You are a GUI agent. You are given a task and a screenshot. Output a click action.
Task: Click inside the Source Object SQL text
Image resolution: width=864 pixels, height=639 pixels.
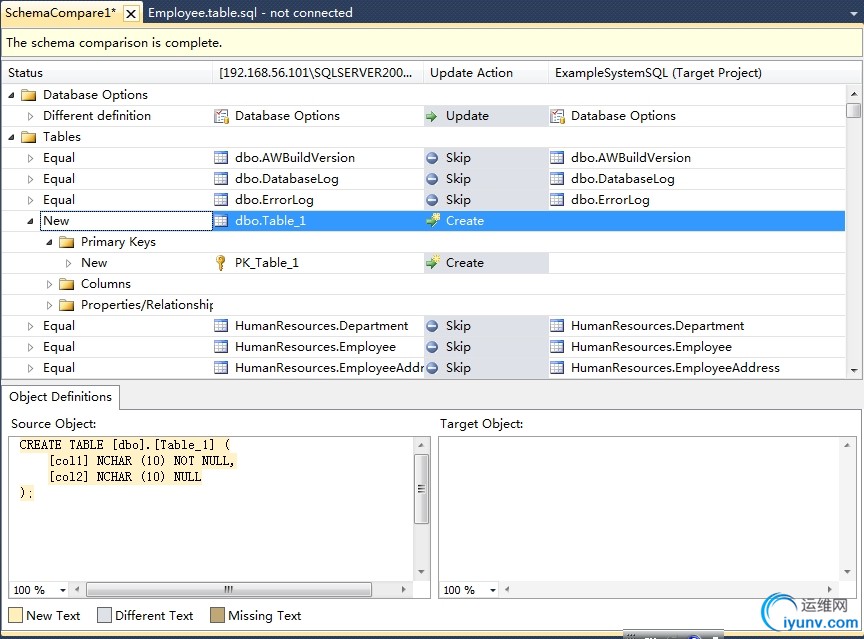(x=127, y=469)
